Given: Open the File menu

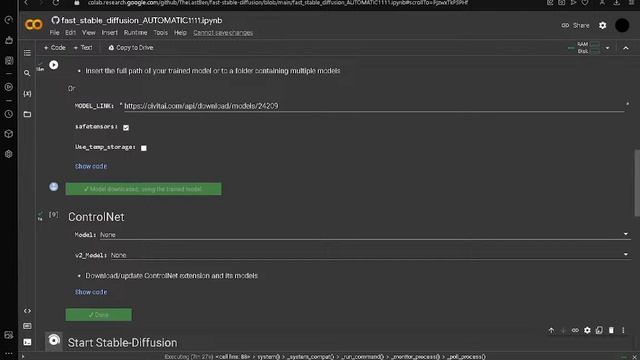Looking at the screenshot, I should click(54, 33).
